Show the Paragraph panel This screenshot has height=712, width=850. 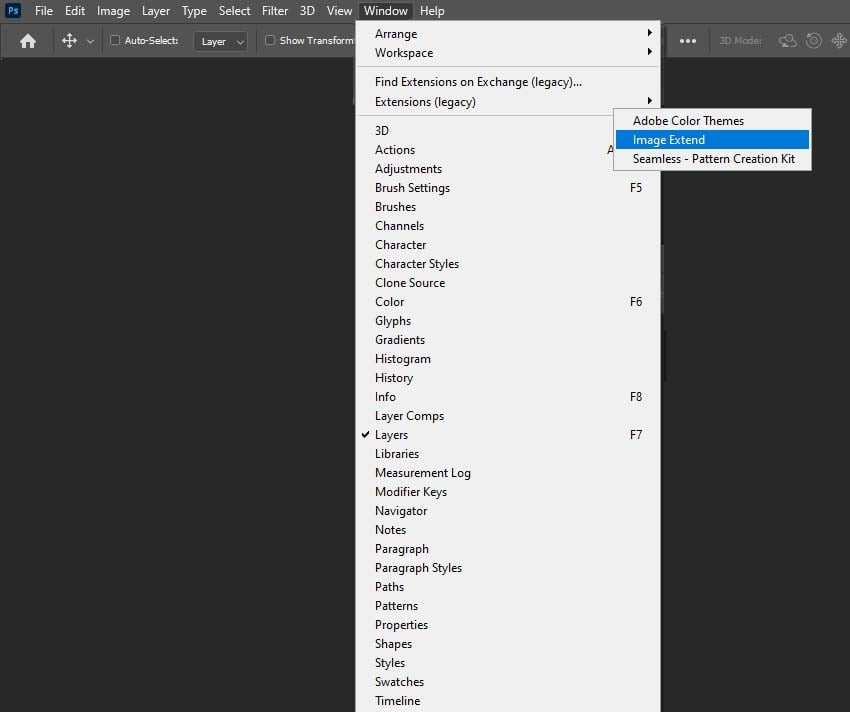coord(508,548)
